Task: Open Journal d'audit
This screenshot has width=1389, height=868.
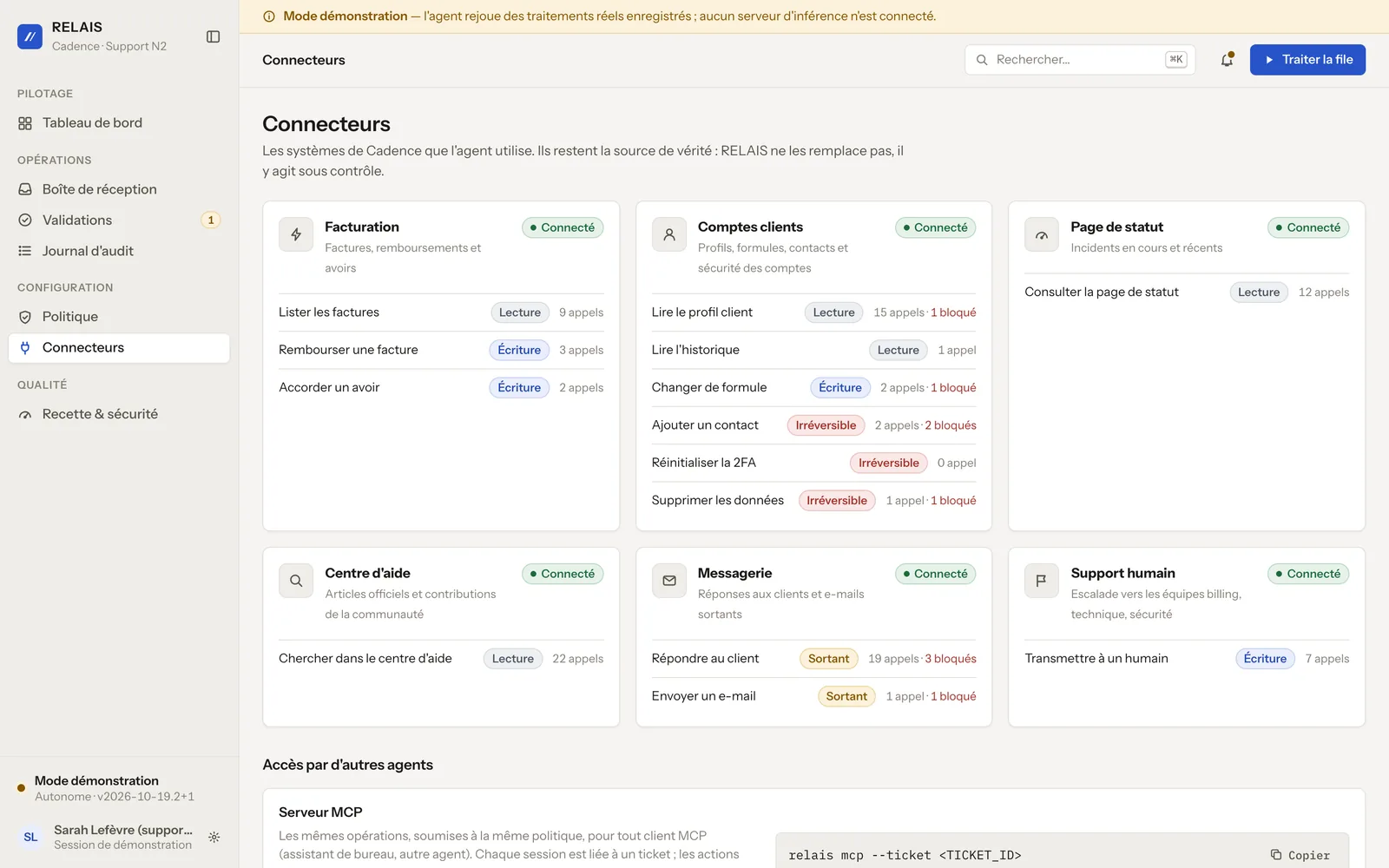Action: 119,251
